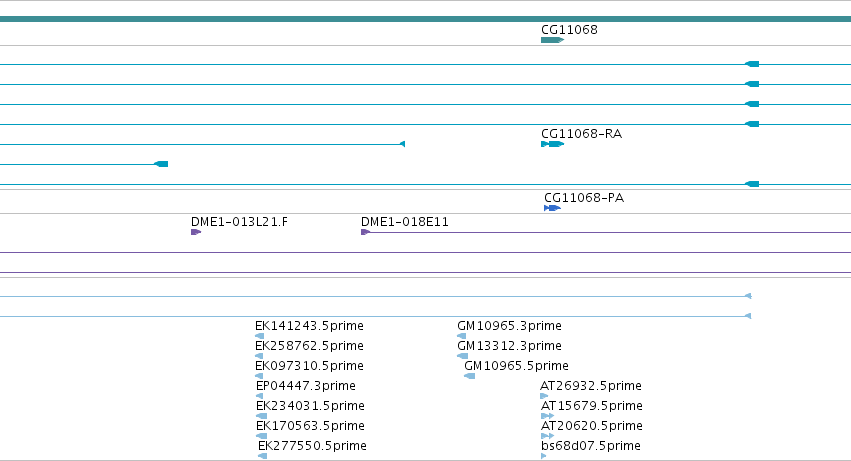Select the CG11068-RA transcript glyph
This screenshot has width=851, height=461.
tap(552, 144)
